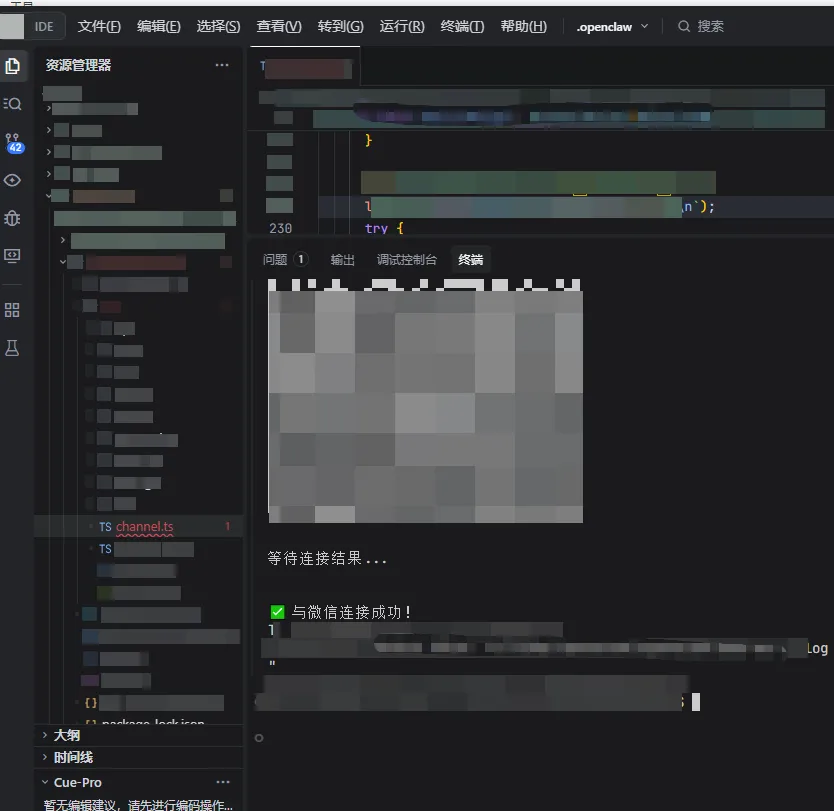Switch to the 问题 panel tab
Image resolution: width=834 pixels, height=811 pixels.
[x=285, y=260]
